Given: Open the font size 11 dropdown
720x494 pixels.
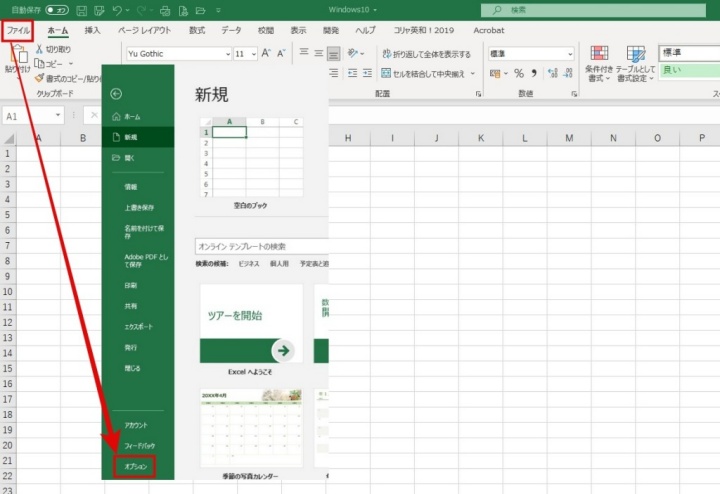Looking at the screenshot, I should pos(253,54).
